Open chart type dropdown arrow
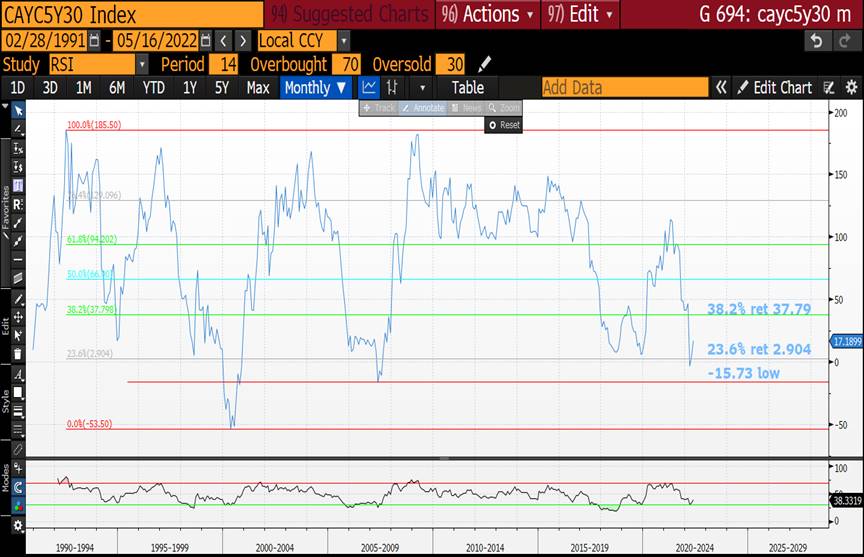Image resolution: width=864 pixels, height=557 pixels. [x=423, y=88]
